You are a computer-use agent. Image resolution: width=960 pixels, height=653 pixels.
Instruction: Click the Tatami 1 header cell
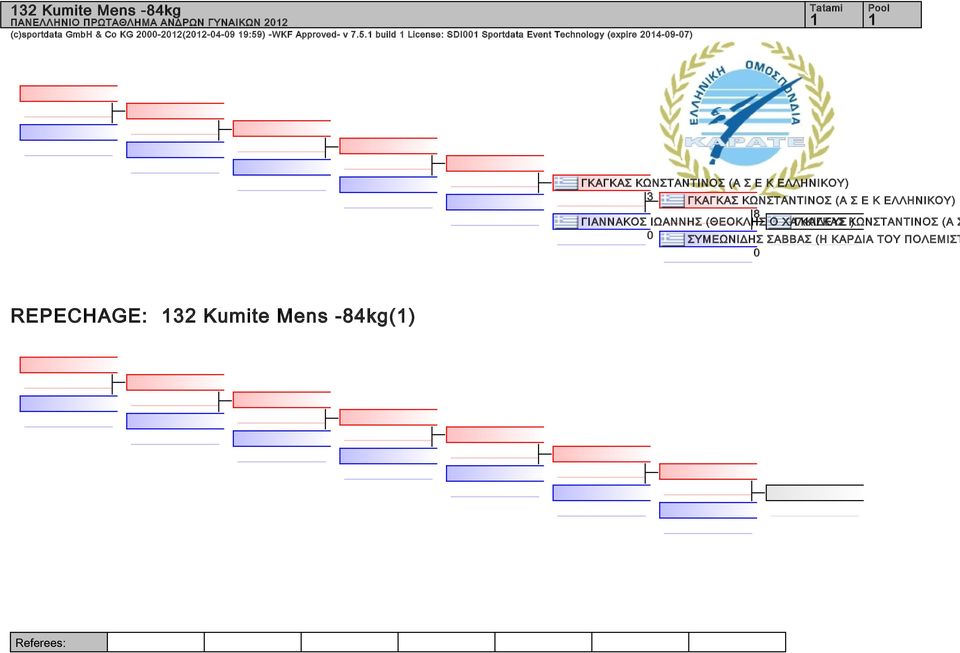click(834, 15)
